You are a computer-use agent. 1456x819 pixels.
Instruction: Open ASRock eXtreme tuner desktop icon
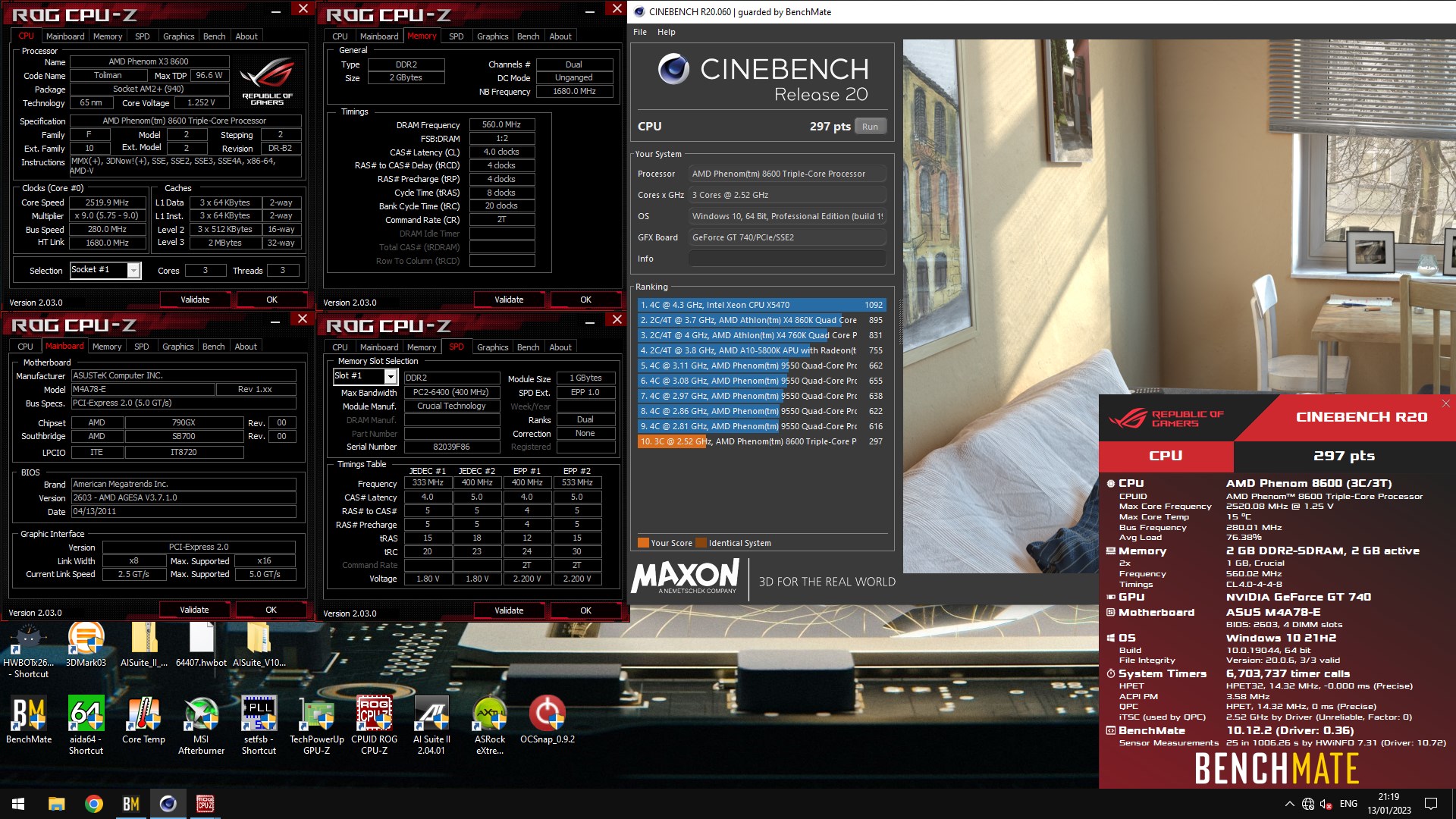click(x=489, y=724)
